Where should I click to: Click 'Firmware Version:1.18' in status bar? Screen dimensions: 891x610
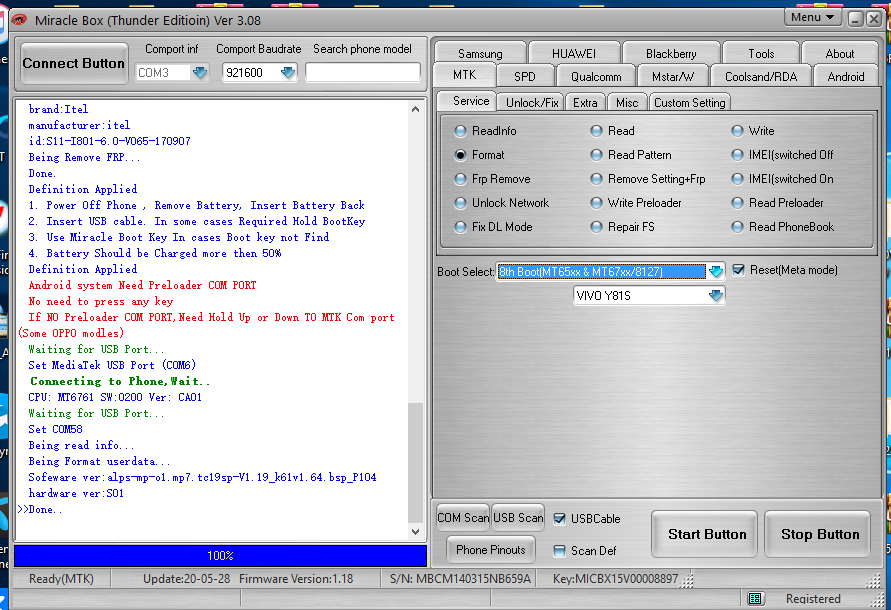(295, 579)
